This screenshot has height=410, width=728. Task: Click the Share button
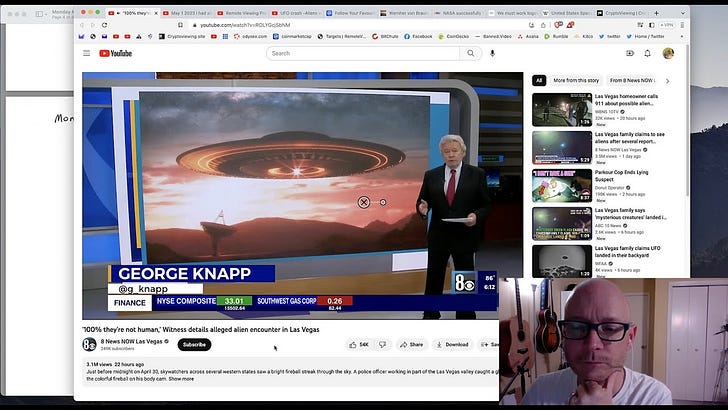411,345
